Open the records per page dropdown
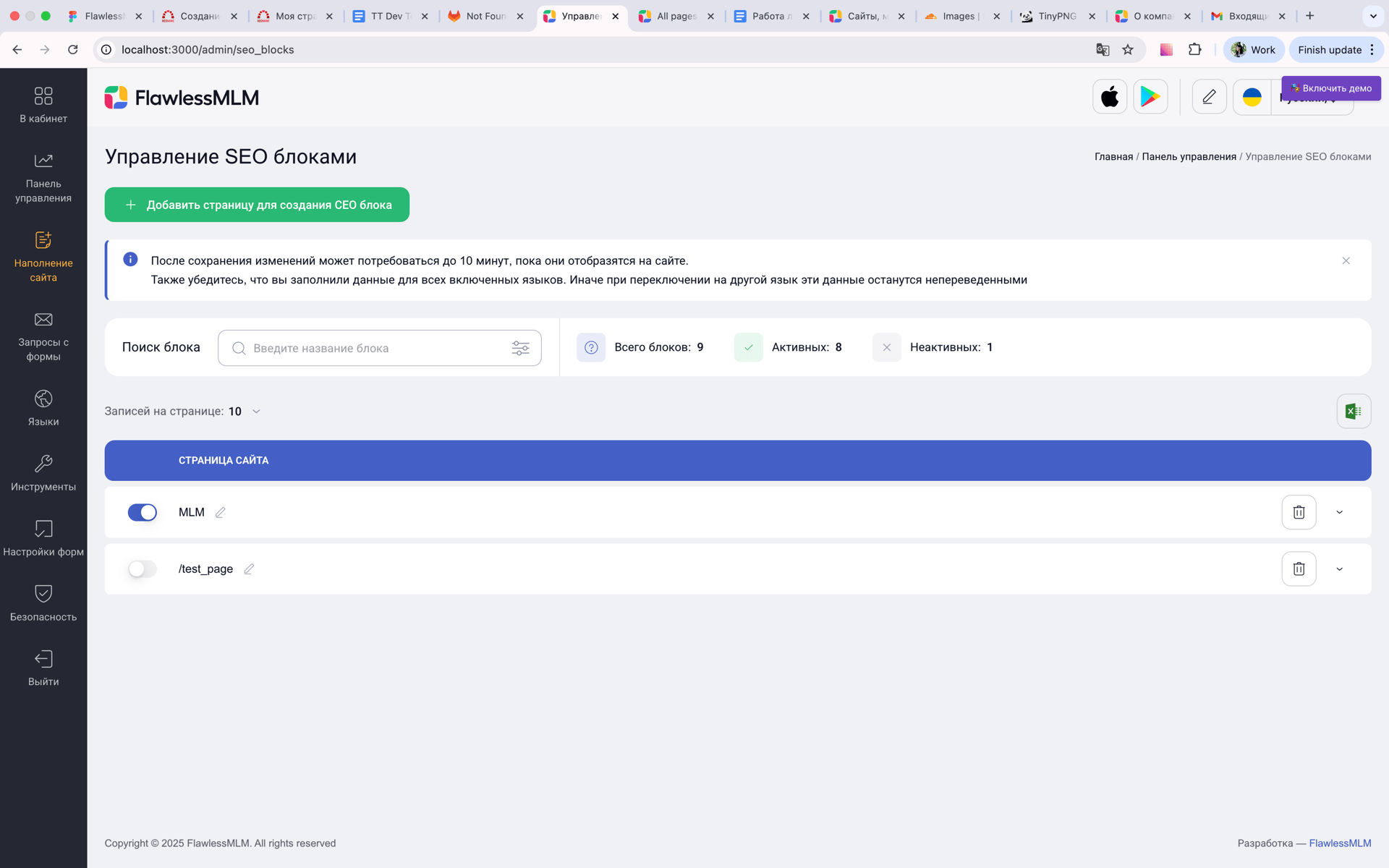Viewport: 1389px width, 868px height. tap(244, 411)
